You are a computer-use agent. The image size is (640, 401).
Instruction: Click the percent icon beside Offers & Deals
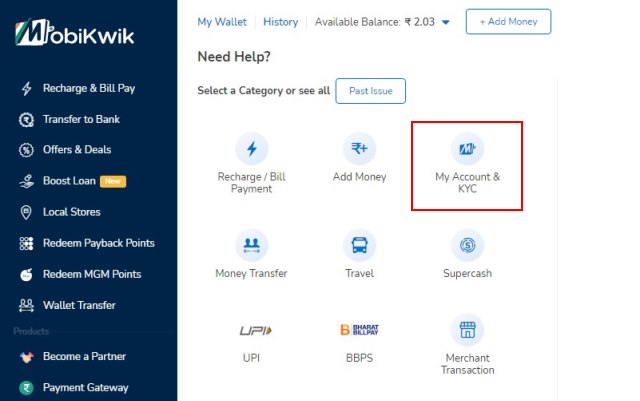click(27, 150)
